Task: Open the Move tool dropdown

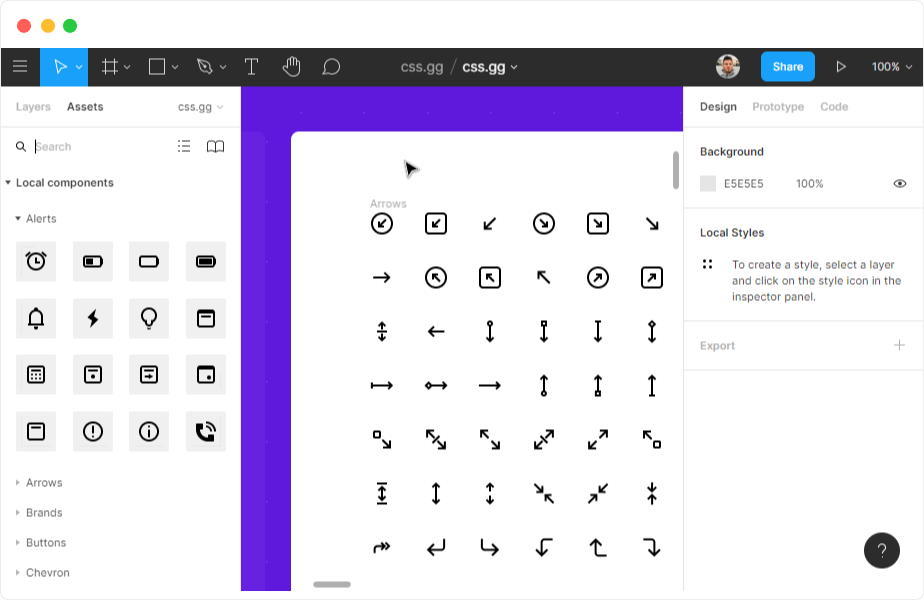Action: (75, 67)
